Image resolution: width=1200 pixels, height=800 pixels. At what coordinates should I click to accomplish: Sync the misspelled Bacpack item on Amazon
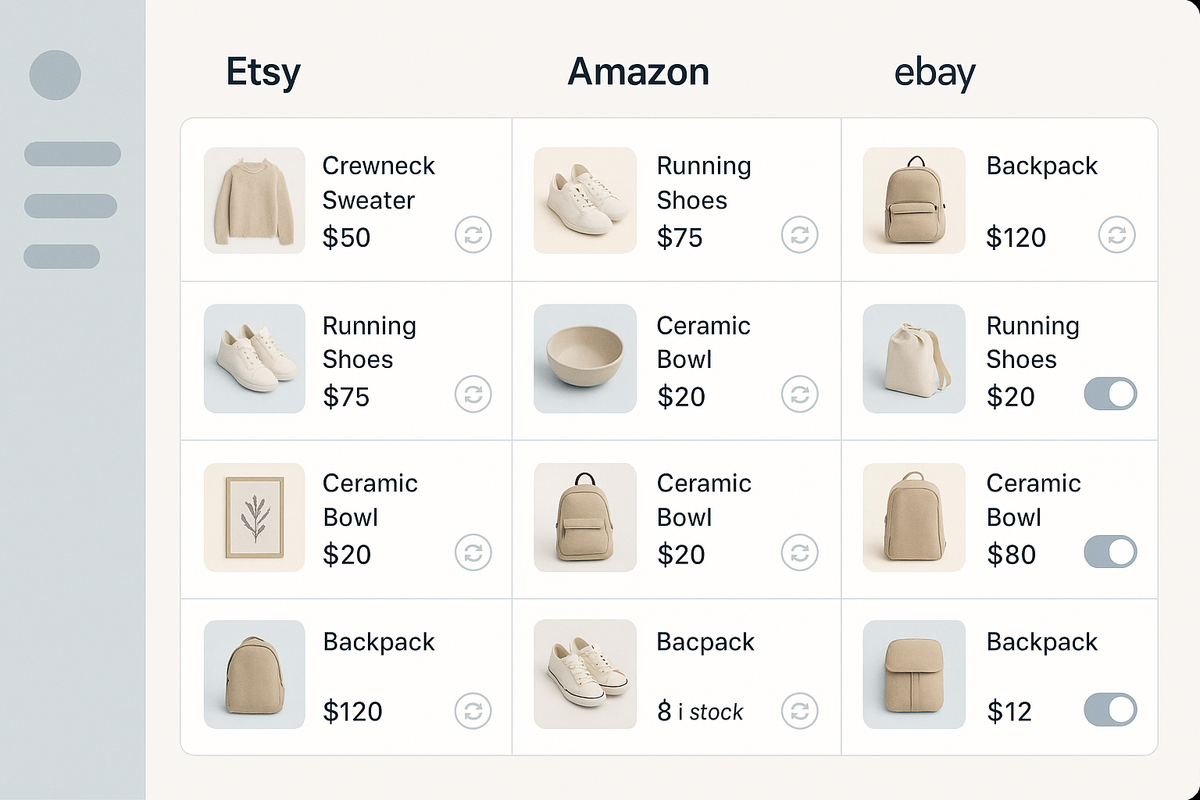coord(798,711)
